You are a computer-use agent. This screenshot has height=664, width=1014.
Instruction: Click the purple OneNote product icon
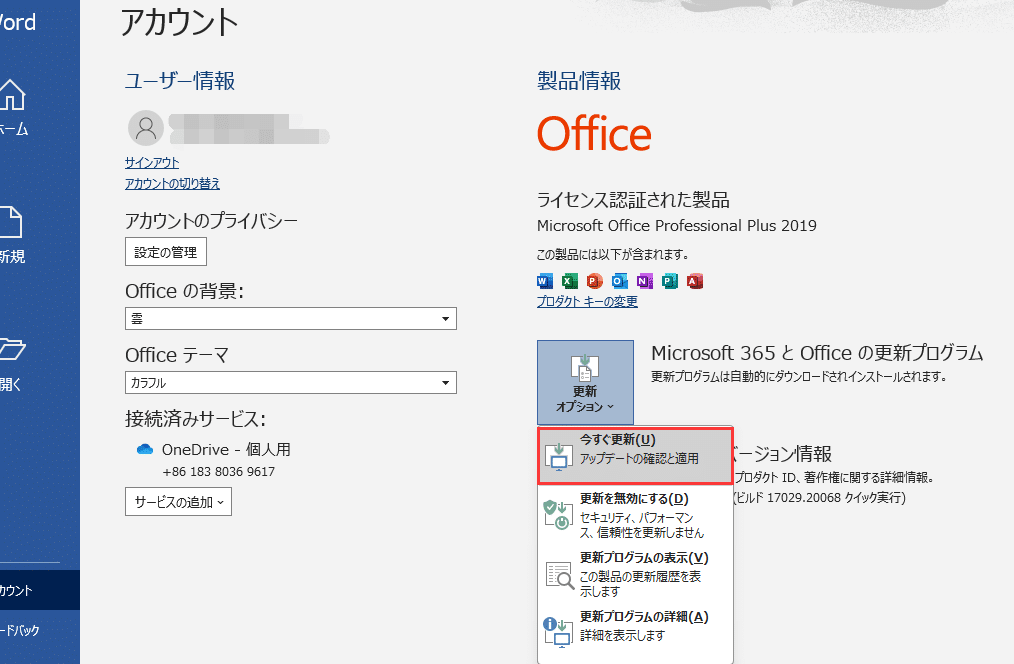[645, 280]
